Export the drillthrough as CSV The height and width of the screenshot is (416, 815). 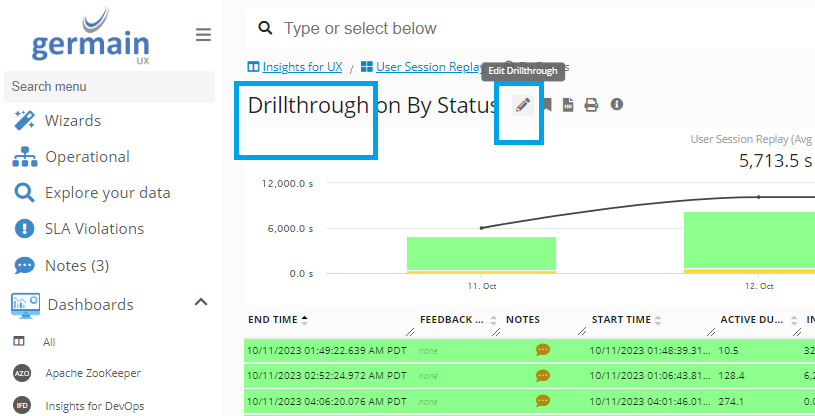[568, 105]
